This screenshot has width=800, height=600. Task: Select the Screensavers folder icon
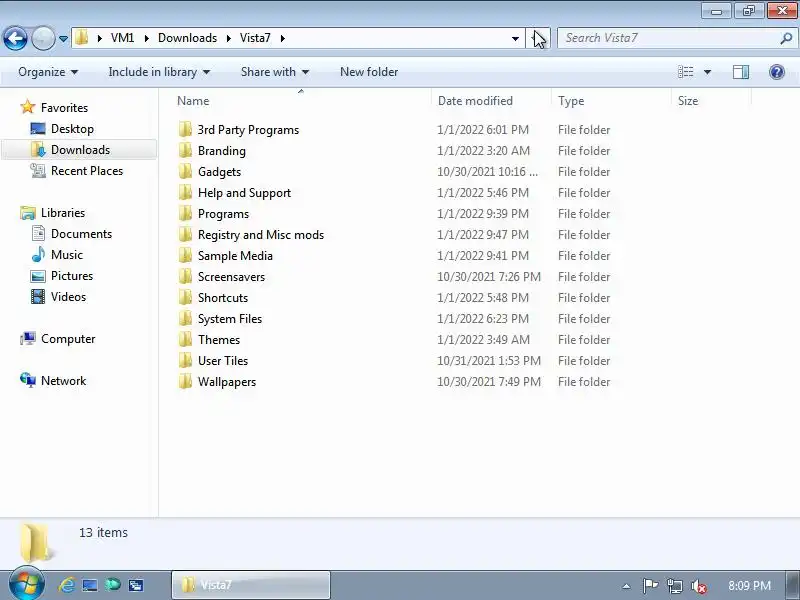[185, 277]
